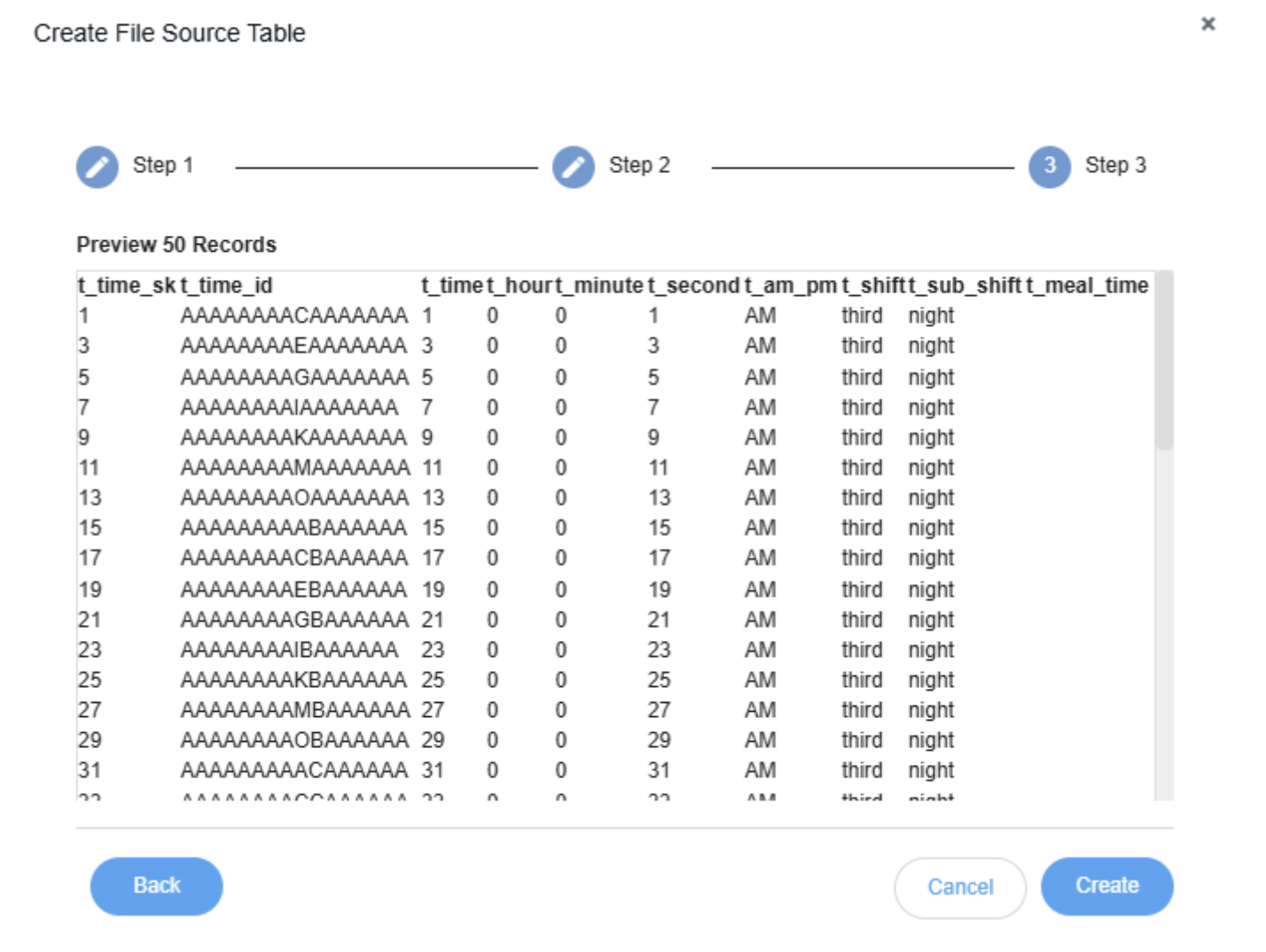This screenshot has width=1266, height=952.
Task: Click the AAAAAAAAOBAAAAAA time id cell
Action: click(x=294, y=740)
